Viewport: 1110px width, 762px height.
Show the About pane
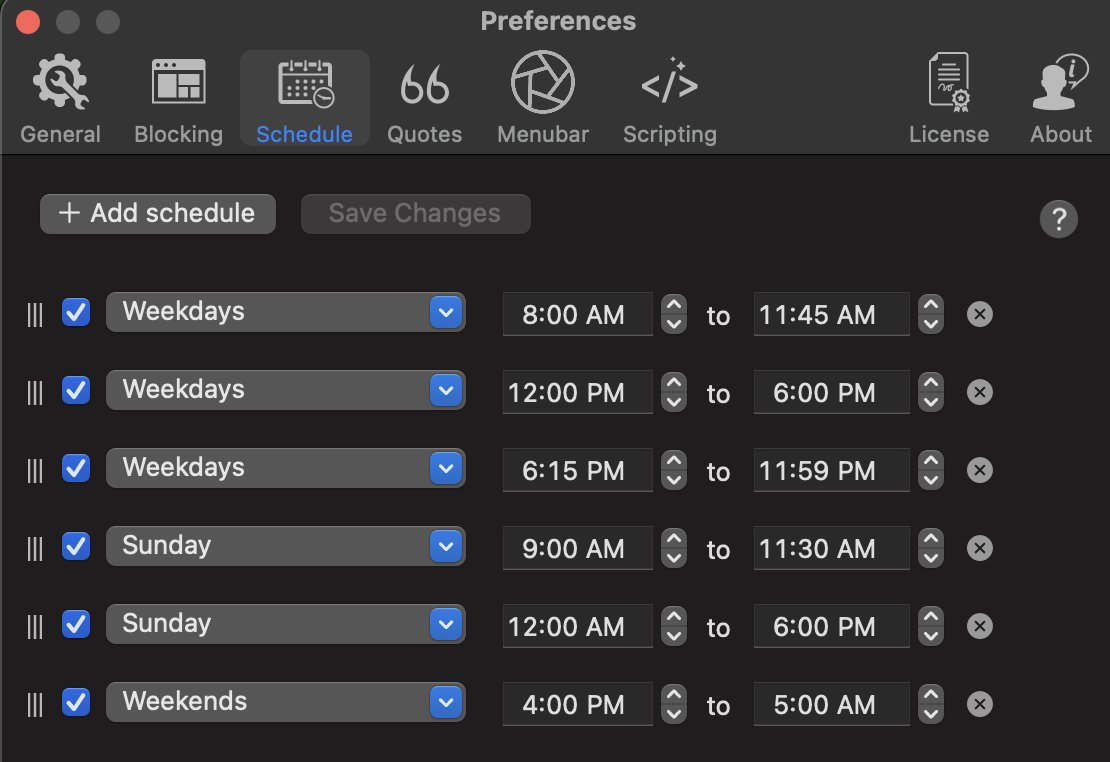[x=1060, y=99]
